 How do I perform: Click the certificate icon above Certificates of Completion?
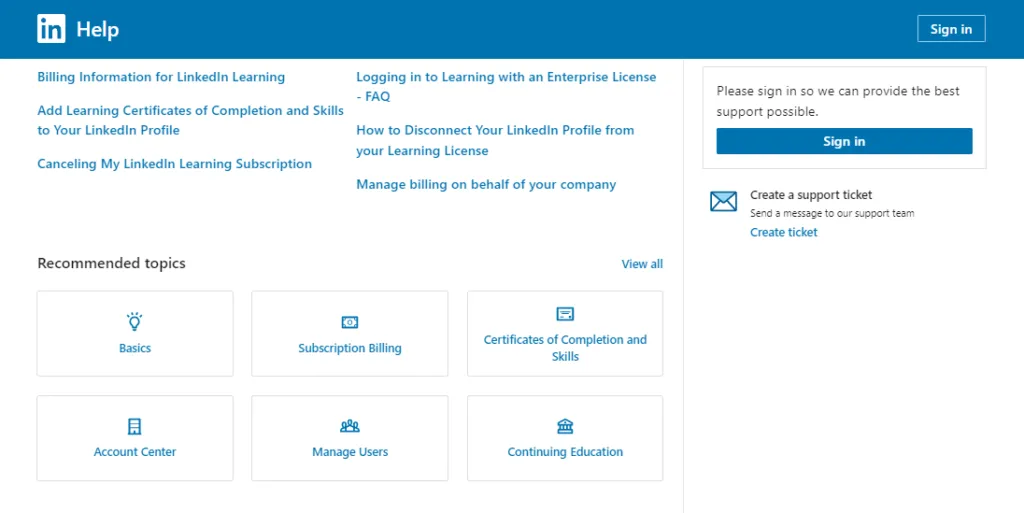click(x=565, y=314)
